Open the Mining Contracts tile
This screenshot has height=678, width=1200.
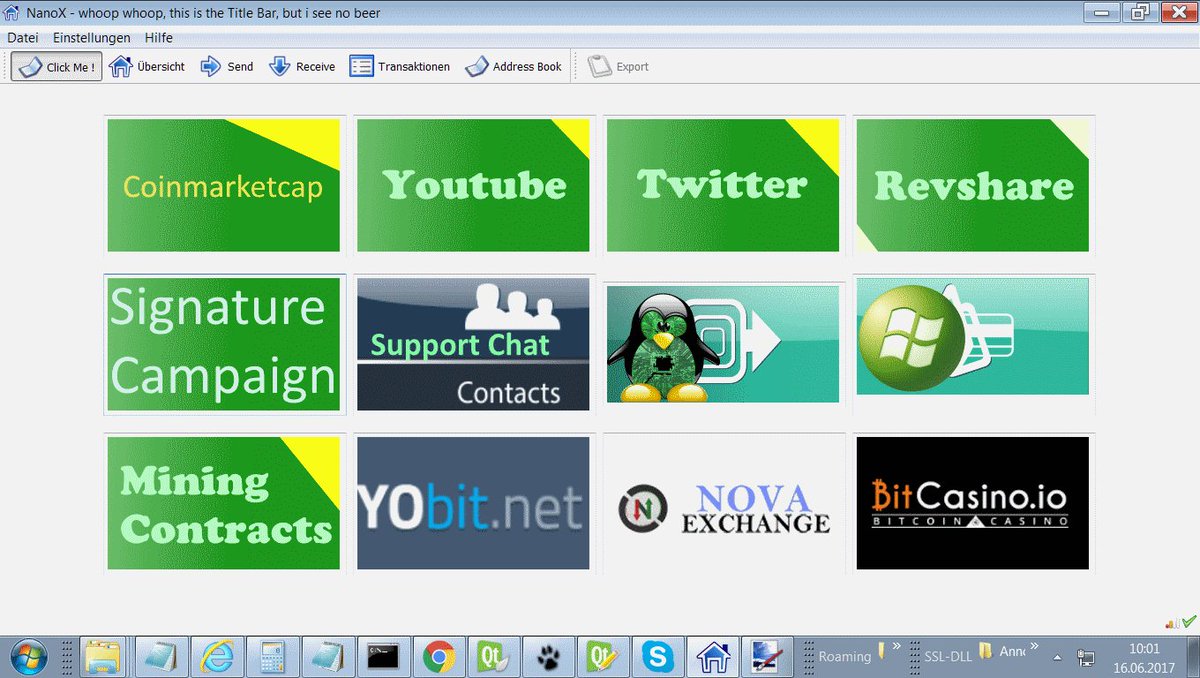coord(223,503)
